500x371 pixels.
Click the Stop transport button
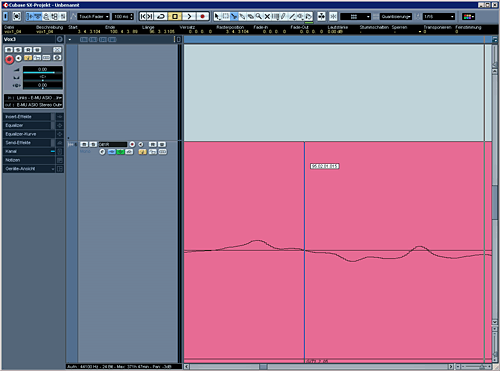tap(175, 16)
